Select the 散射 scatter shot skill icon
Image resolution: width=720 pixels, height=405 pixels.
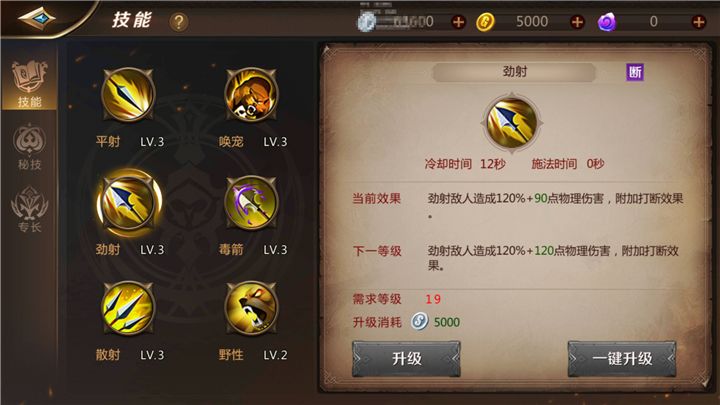pos(128,308)
